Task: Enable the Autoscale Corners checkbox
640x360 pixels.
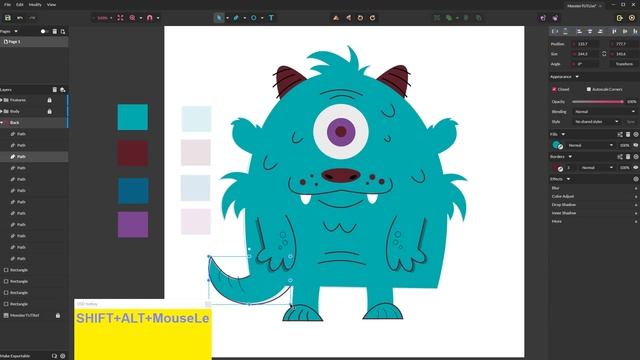Action: [589, 89]
